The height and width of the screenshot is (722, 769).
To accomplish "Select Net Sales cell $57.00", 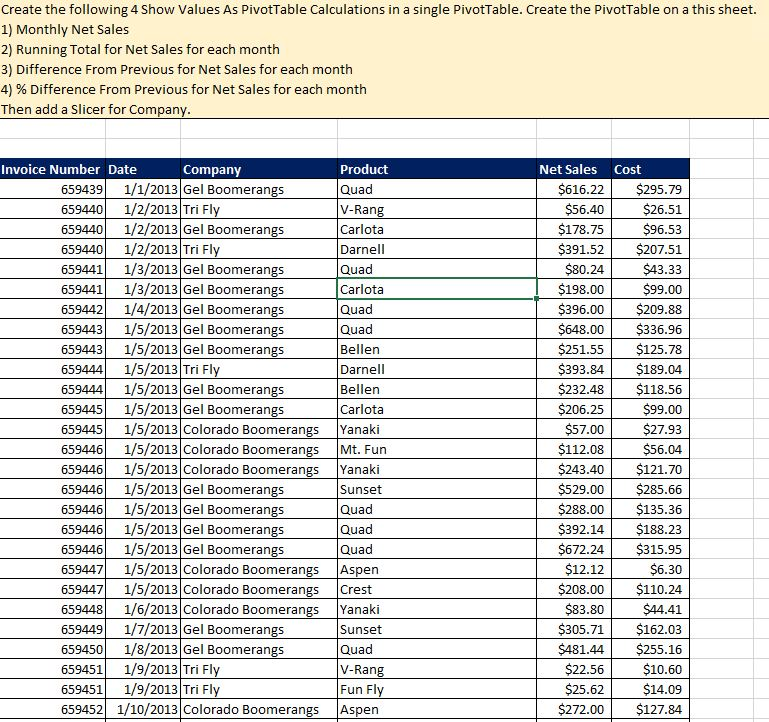I will pos(574,430).
